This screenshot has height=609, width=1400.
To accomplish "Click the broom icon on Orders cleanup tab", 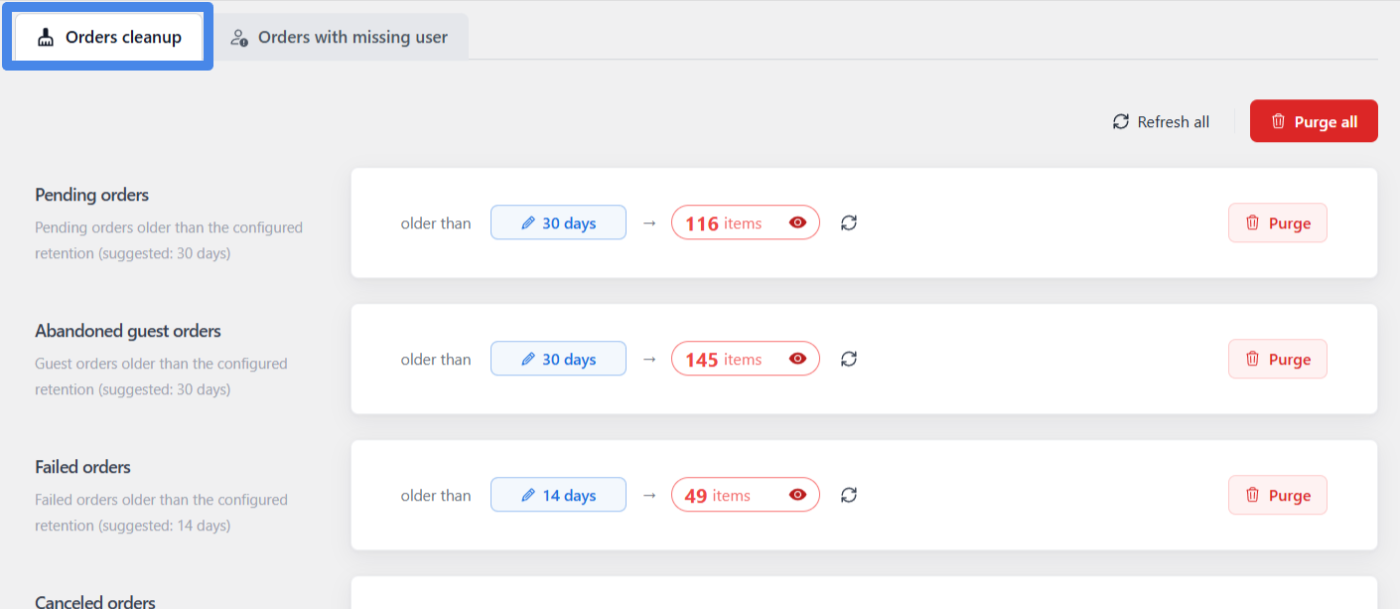I will pyautogui.click(x=45, y=37).
